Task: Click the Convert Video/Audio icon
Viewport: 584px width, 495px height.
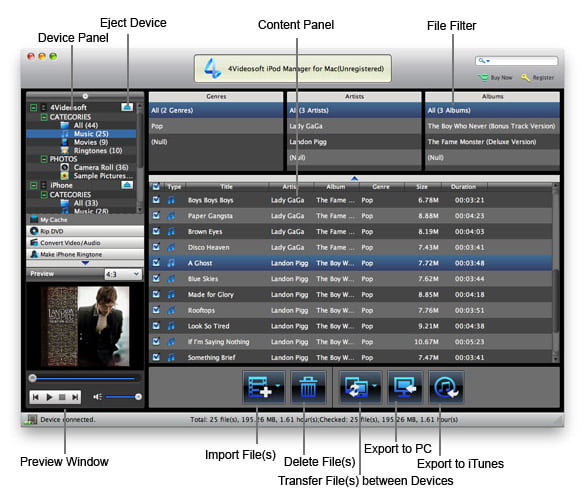Action: [x=34, y=242]
